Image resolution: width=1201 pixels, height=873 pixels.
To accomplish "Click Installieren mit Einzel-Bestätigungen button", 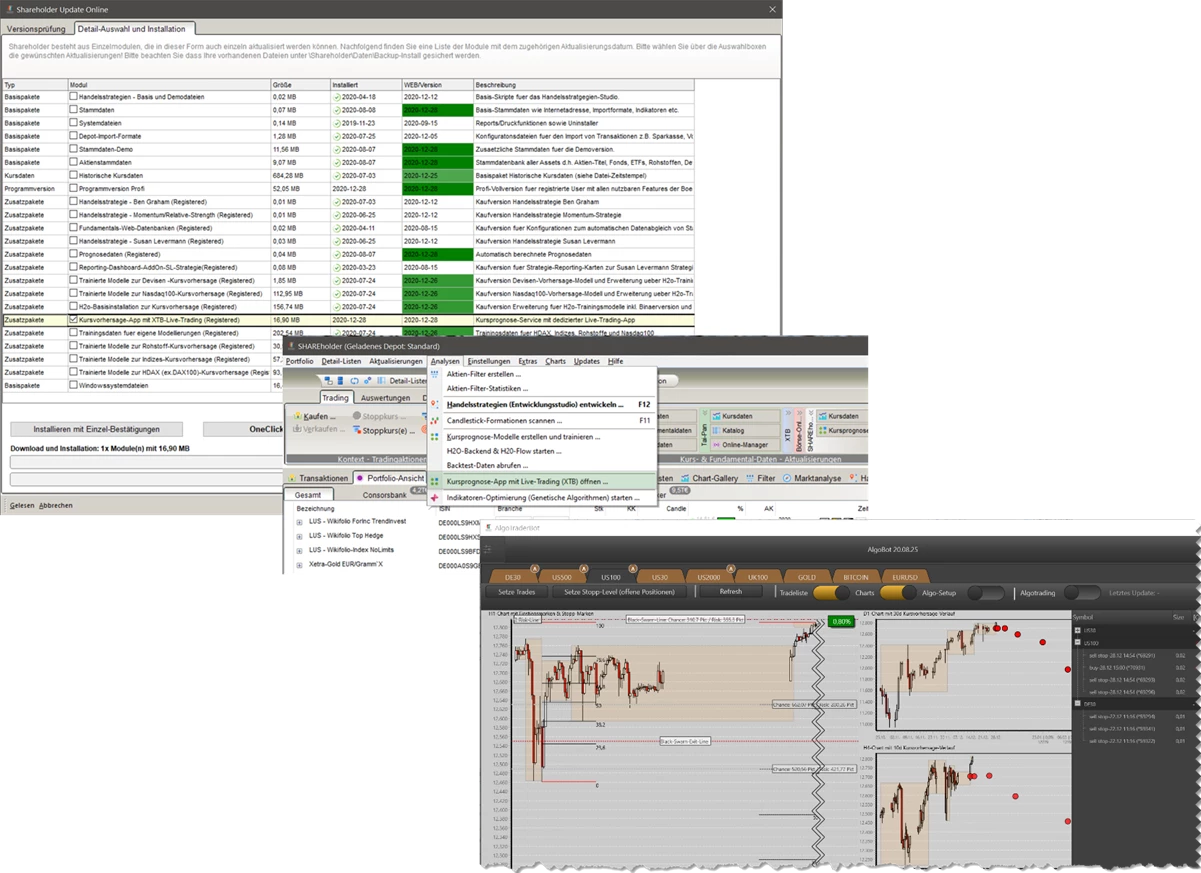I will pyautogui.click(x=96, y=429).
